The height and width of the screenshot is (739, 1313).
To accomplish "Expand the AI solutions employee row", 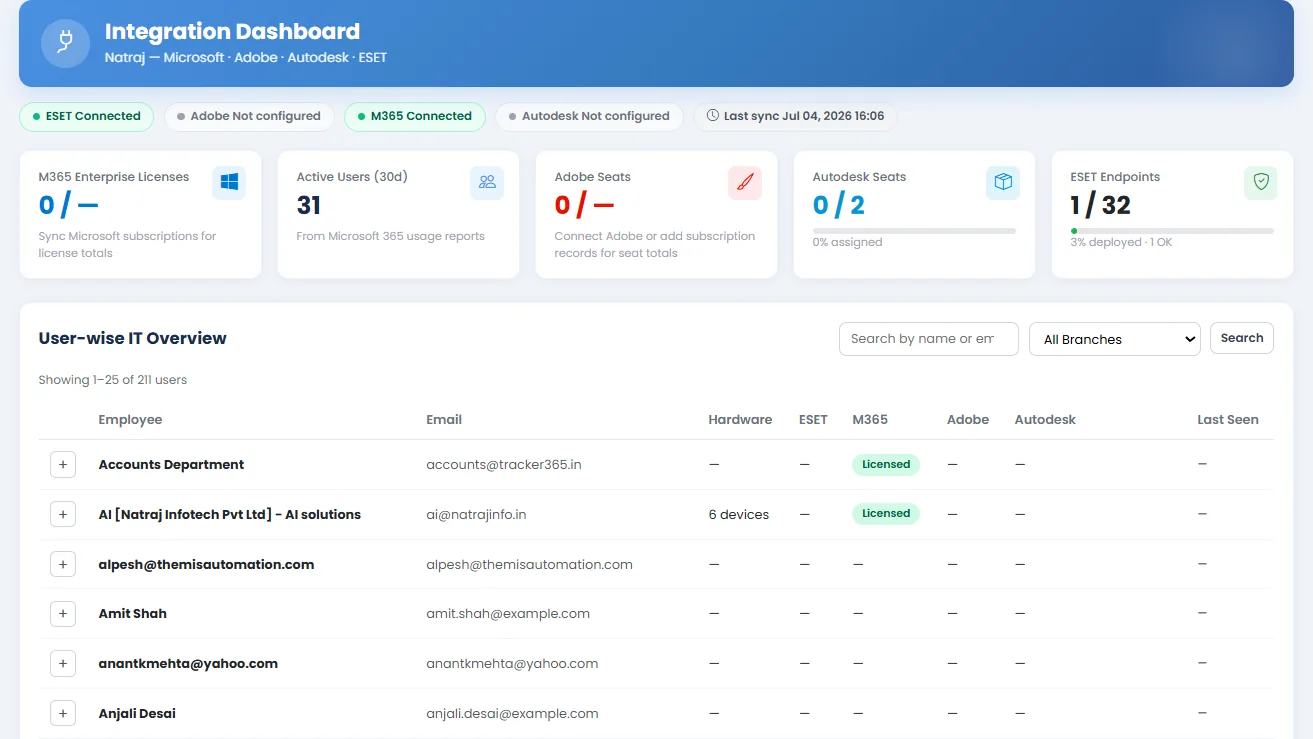I will (63, 514).
